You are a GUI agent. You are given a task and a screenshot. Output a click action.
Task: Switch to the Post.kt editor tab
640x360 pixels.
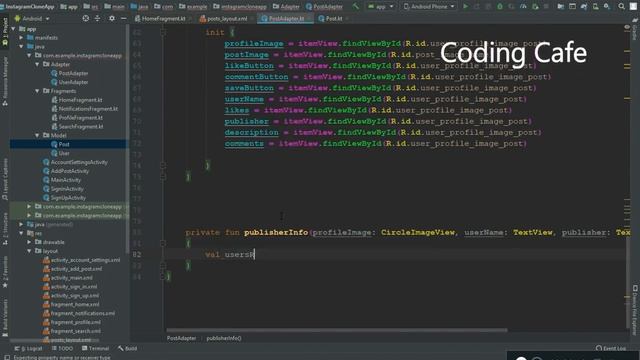[333, 18]
